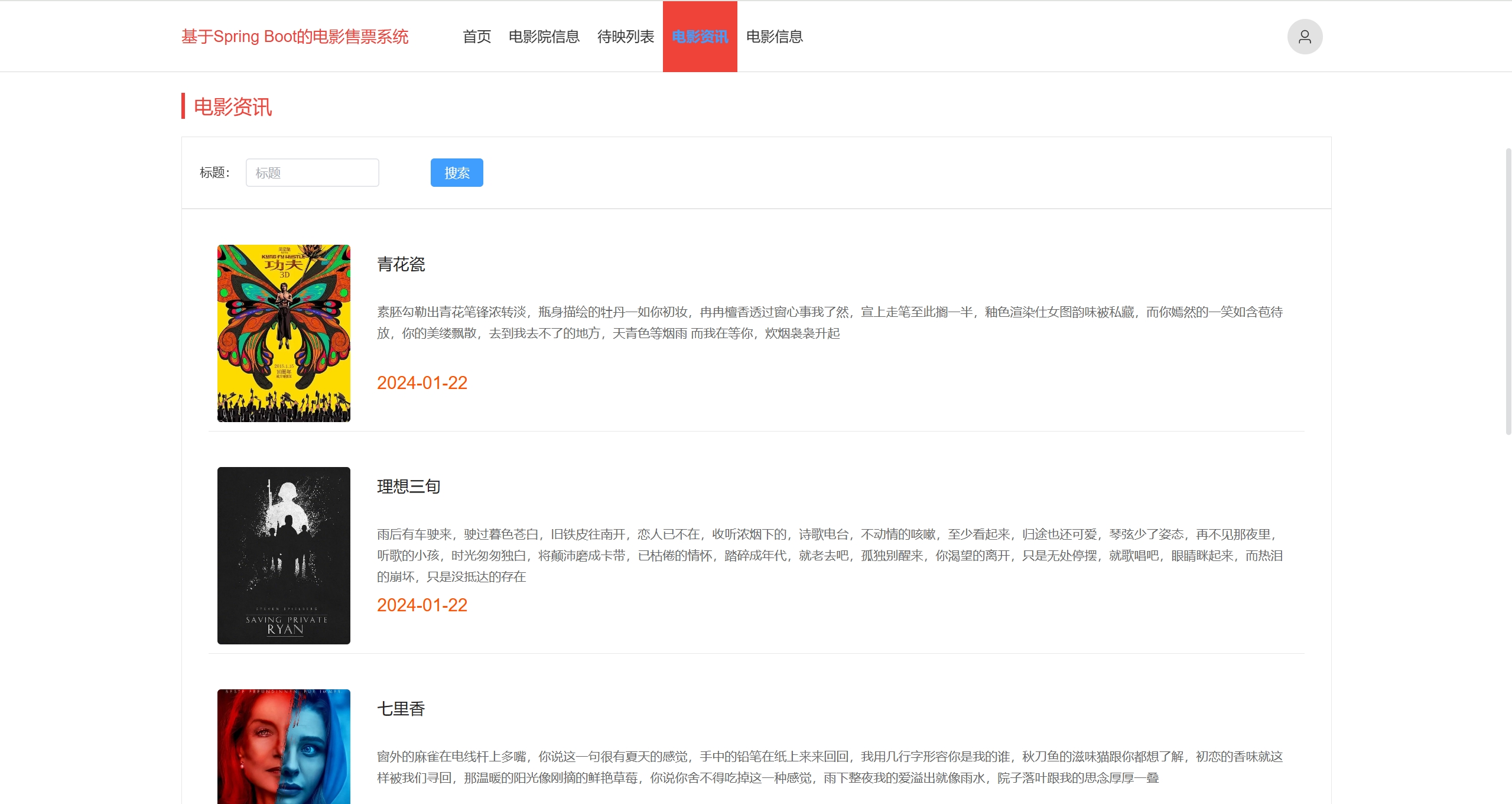Open the 青花瓷 news poster thumbnail

[284, 333]
